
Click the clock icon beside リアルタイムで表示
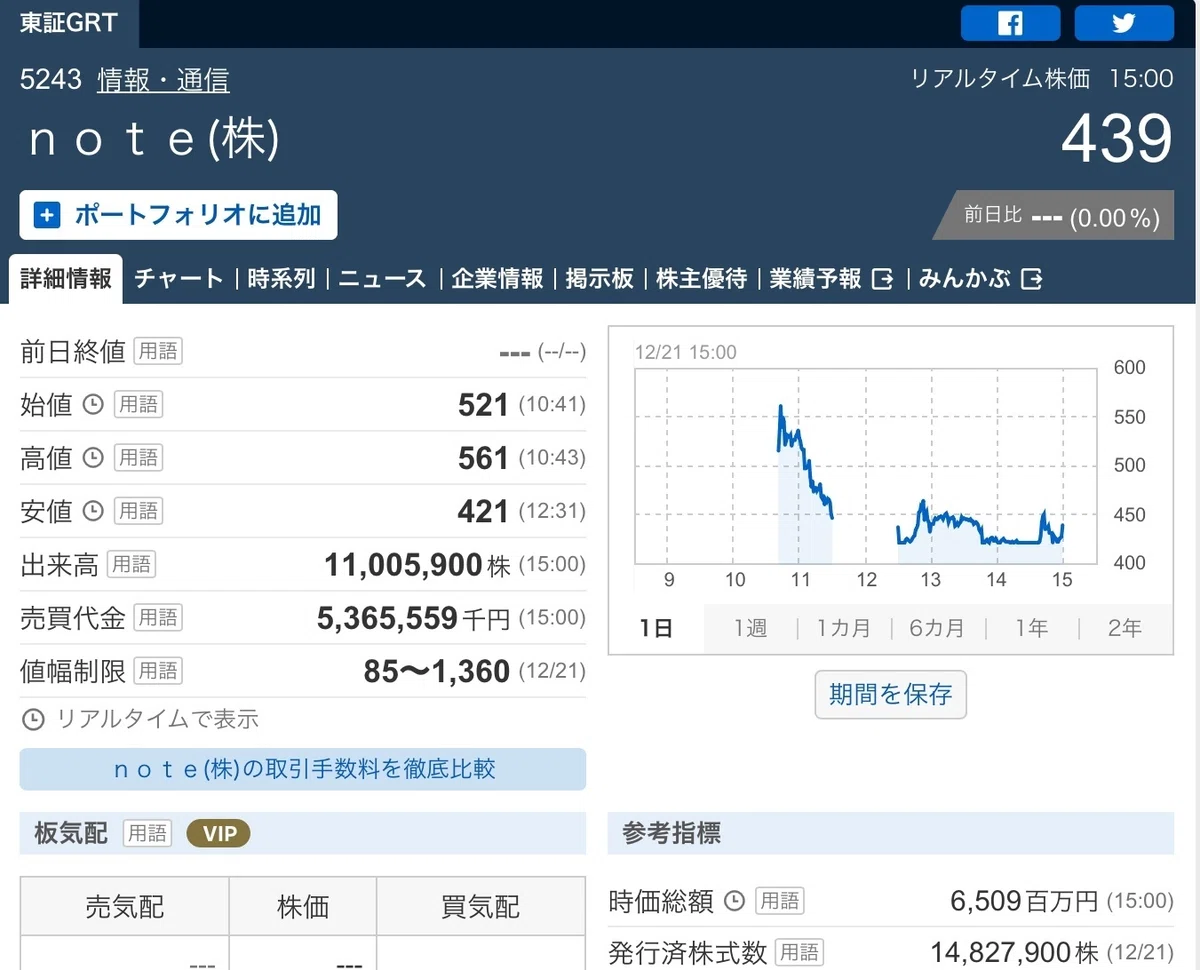point(33,719)
